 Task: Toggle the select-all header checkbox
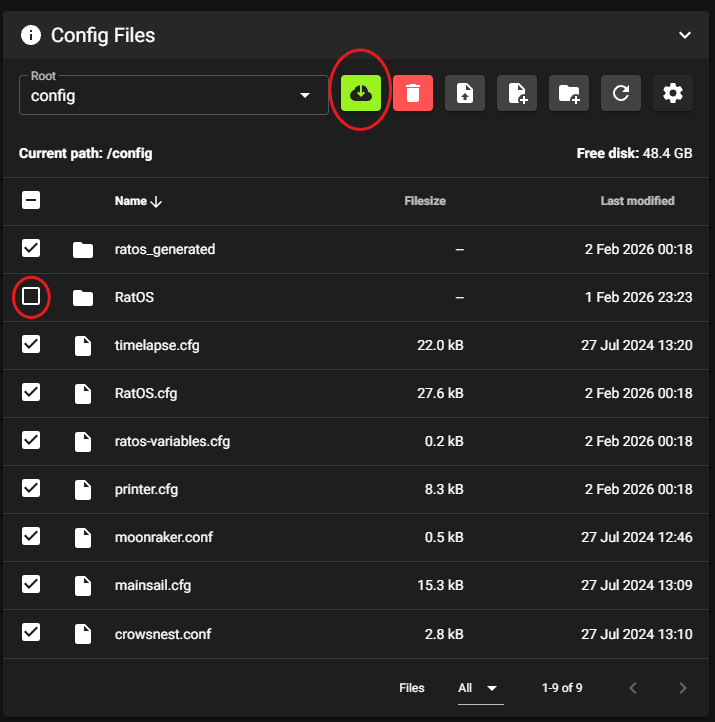point(31,200)
